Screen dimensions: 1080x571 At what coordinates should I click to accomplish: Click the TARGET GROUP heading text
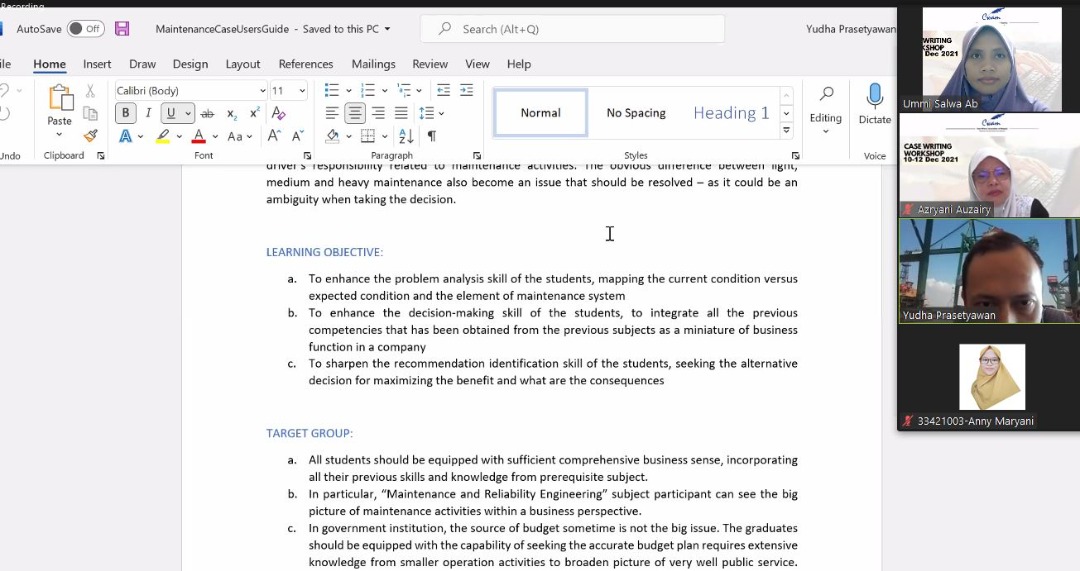click(x=309, y=433)
